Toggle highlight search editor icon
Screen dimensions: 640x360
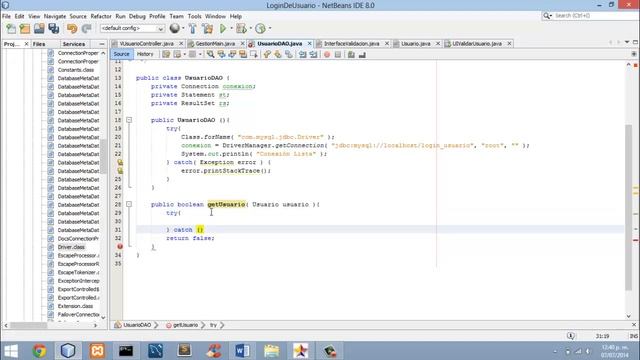tap(243, 54)
